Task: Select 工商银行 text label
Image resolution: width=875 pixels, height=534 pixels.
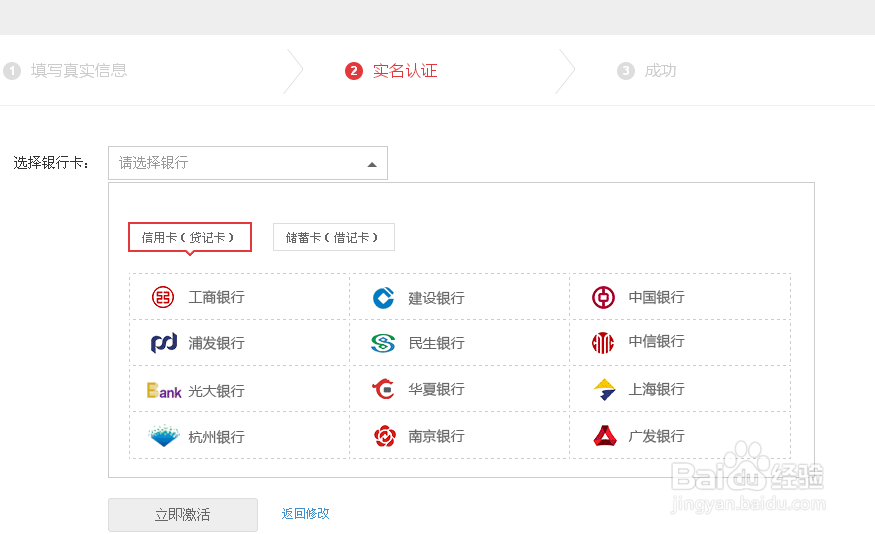Action: (x=217, y=297)
